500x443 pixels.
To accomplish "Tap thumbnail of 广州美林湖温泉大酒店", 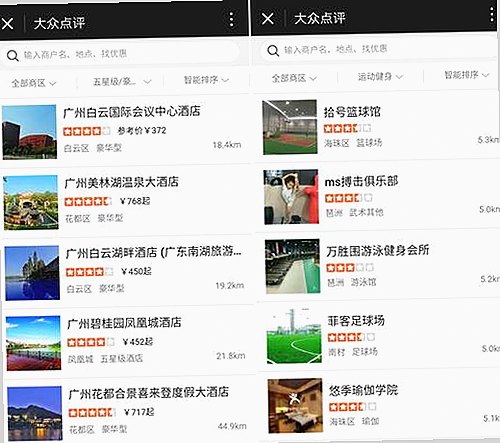I will [x=31, y=202].
